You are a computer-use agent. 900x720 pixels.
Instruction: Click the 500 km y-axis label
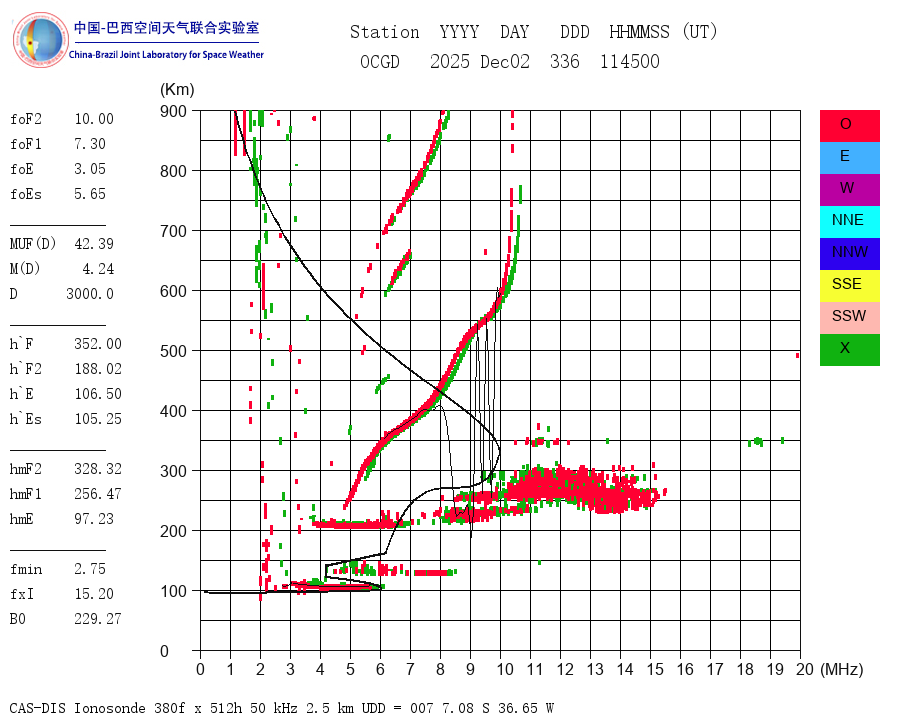[173, 351]
